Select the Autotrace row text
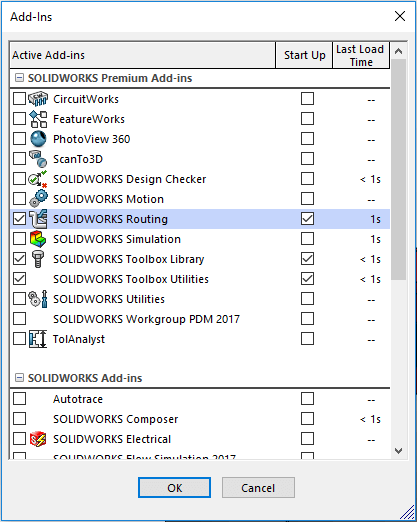Screen dimensions: 417x522 78,399
